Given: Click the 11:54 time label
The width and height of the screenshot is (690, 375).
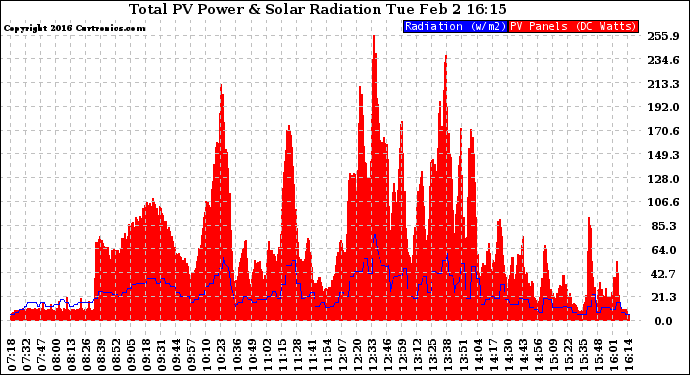Looking at the screenshot, I should point(327,355).
